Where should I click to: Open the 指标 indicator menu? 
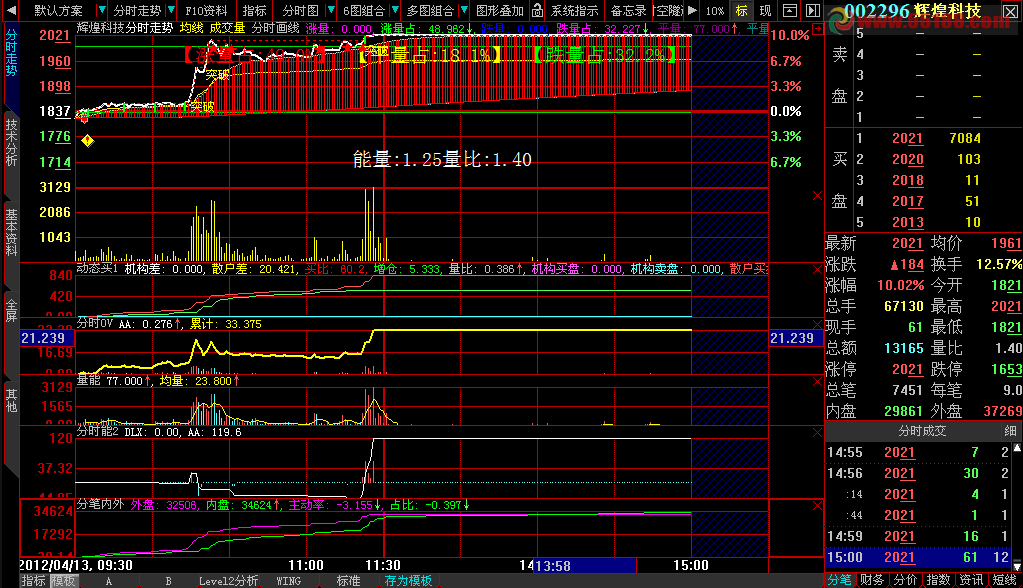tap(254, 10)
